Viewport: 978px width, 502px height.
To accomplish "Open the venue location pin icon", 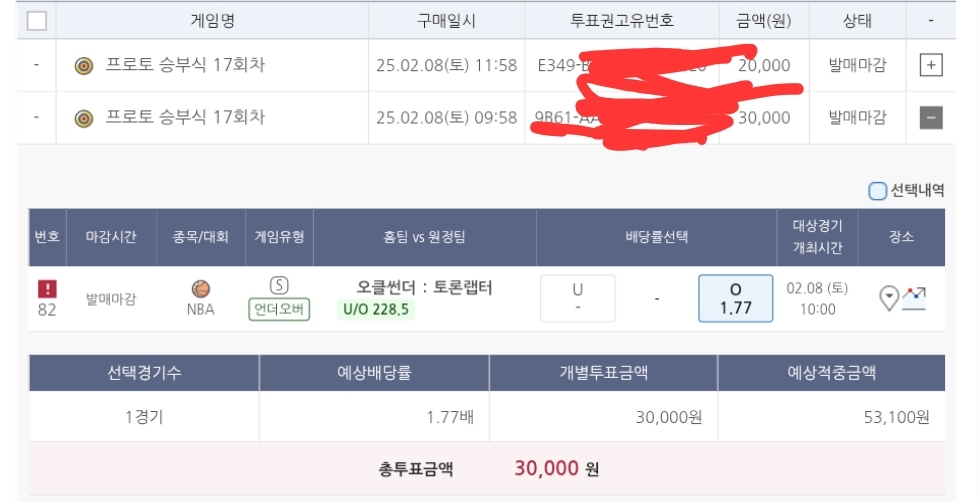I will click(x=889, y=298).
